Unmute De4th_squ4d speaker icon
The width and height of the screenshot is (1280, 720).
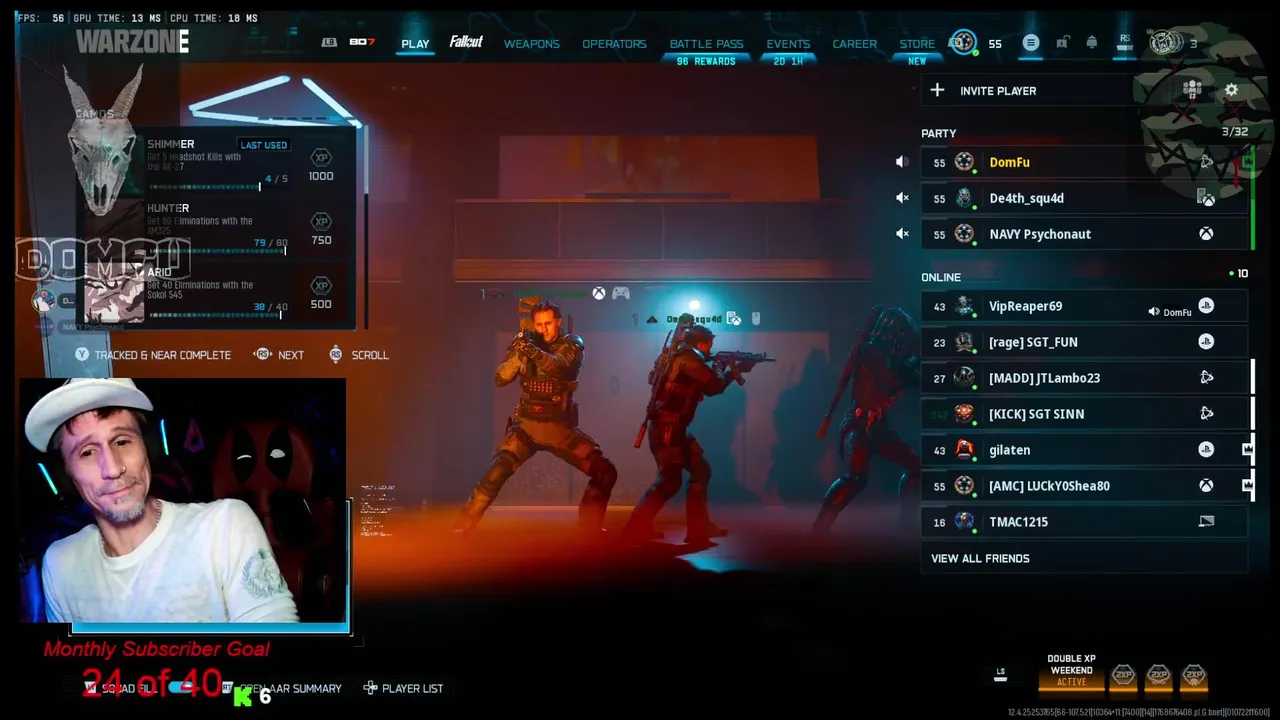[x=902, y=198]
